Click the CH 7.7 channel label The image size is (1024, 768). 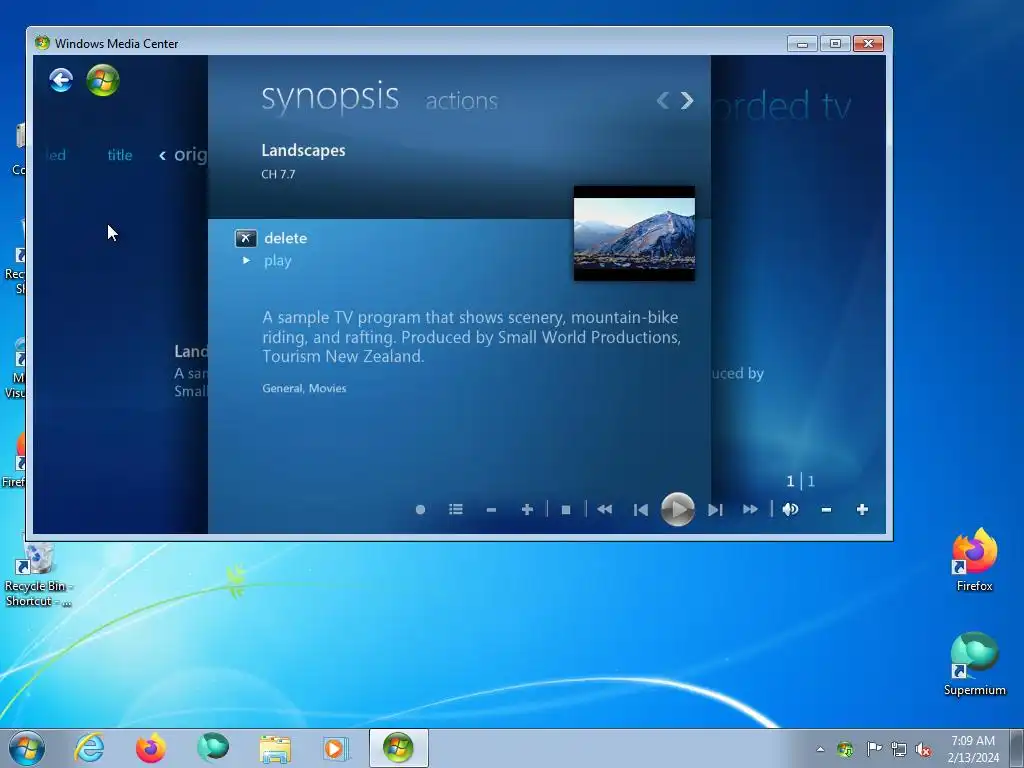pos(278,174)
